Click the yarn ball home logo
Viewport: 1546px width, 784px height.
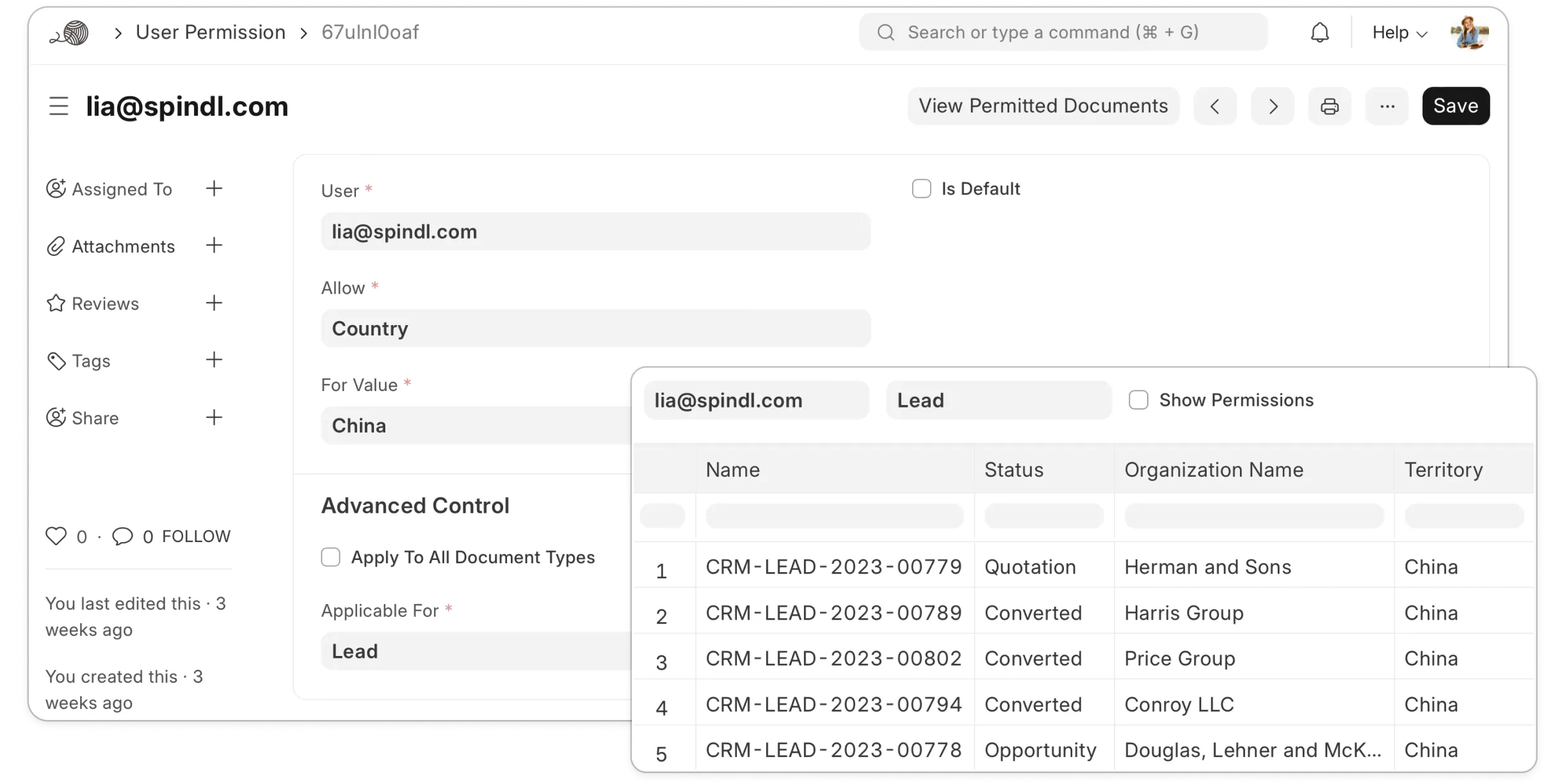coord(70,33)
